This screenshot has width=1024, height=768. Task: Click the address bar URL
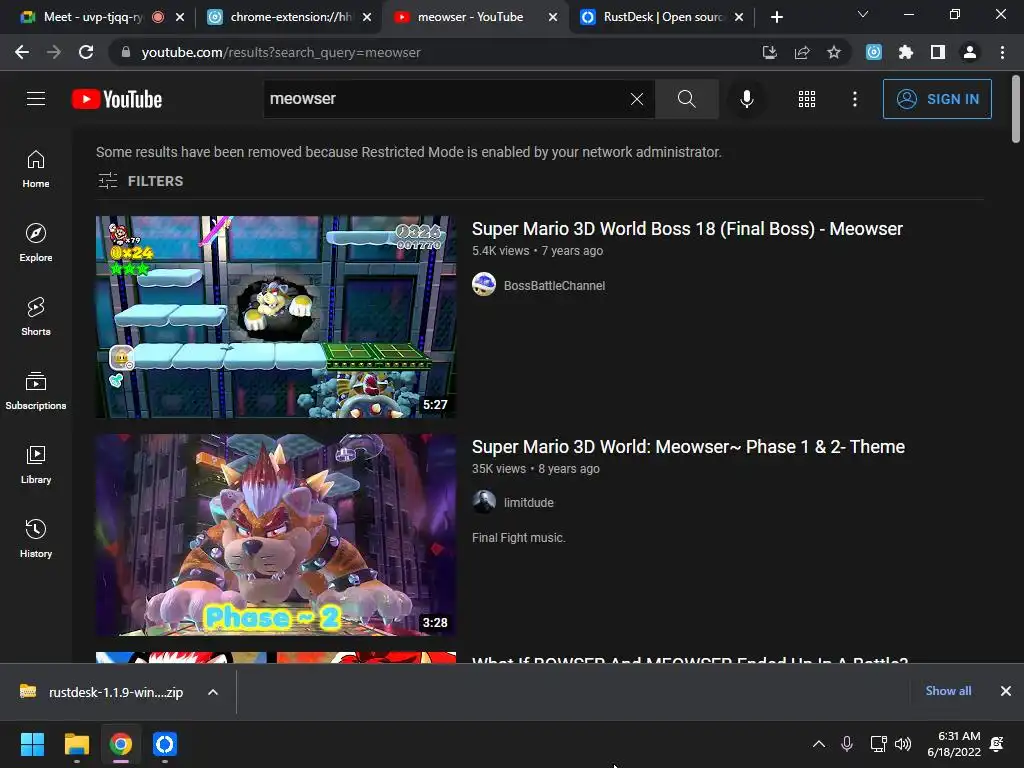tap(281, 52)
